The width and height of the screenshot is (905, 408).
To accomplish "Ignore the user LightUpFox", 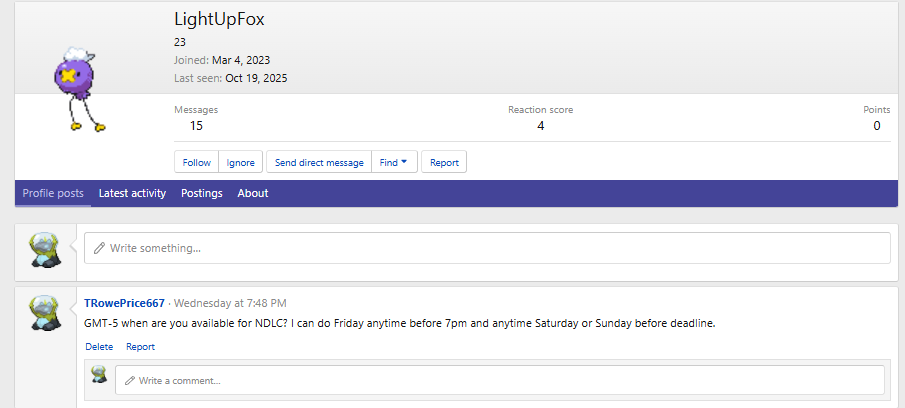I will point(240,162).
